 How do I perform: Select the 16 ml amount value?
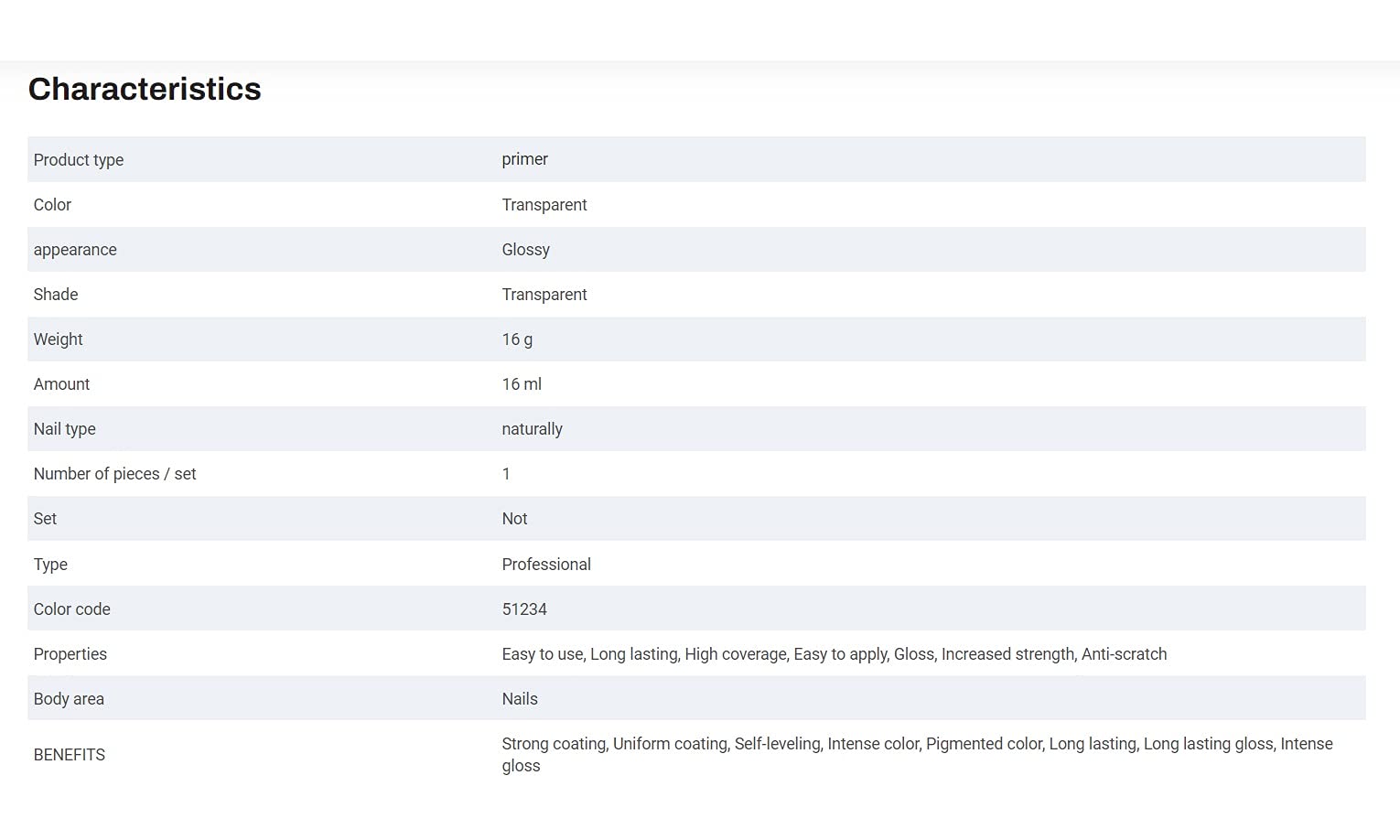522,384
